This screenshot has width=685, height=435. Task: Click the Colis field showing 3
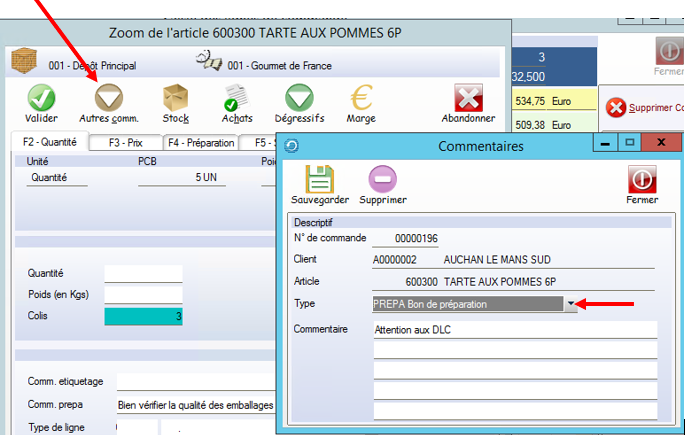point(144,316)
